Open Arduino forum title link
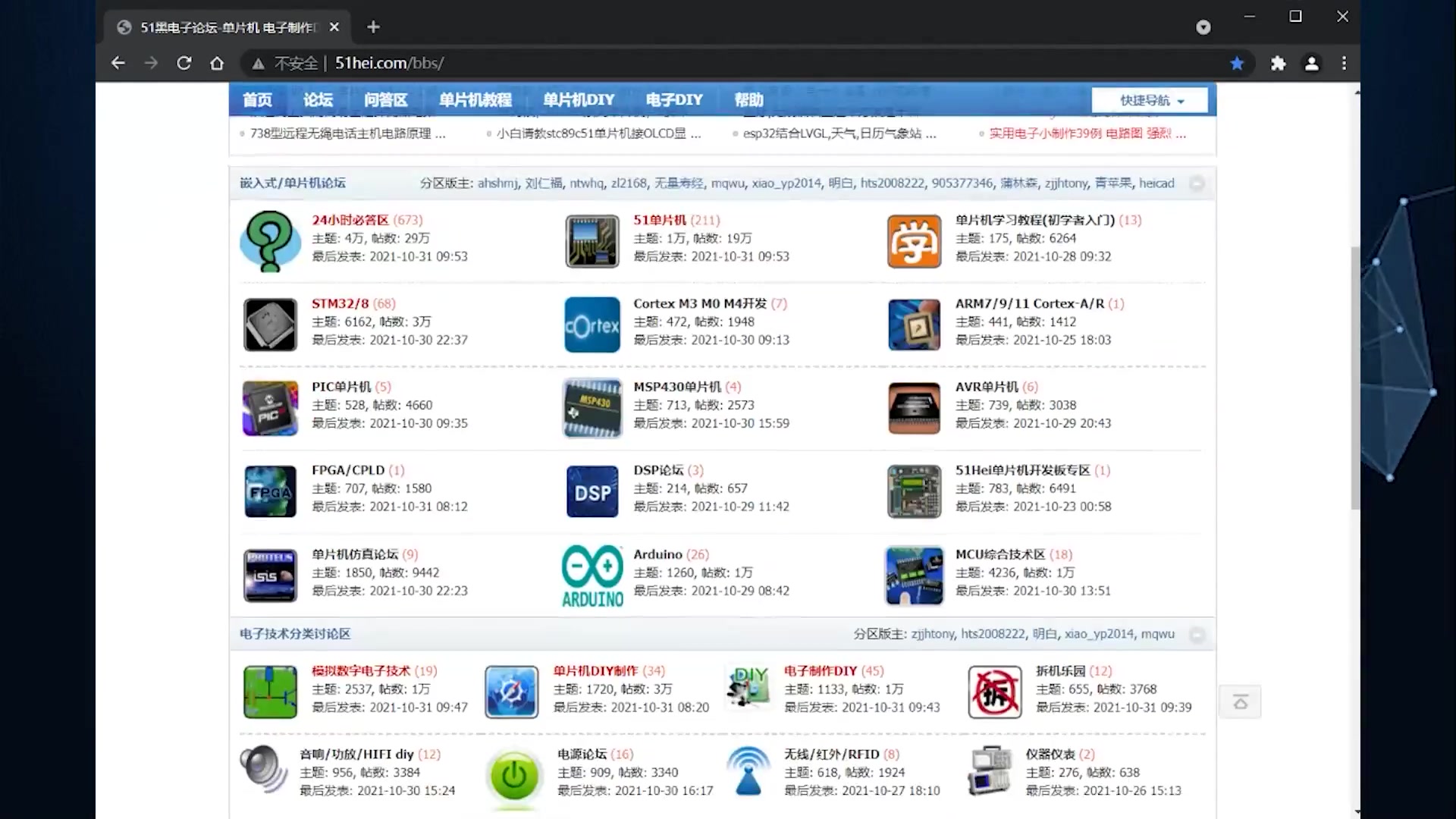This screenshot has height=819, width=1456. tap(657, 554)
